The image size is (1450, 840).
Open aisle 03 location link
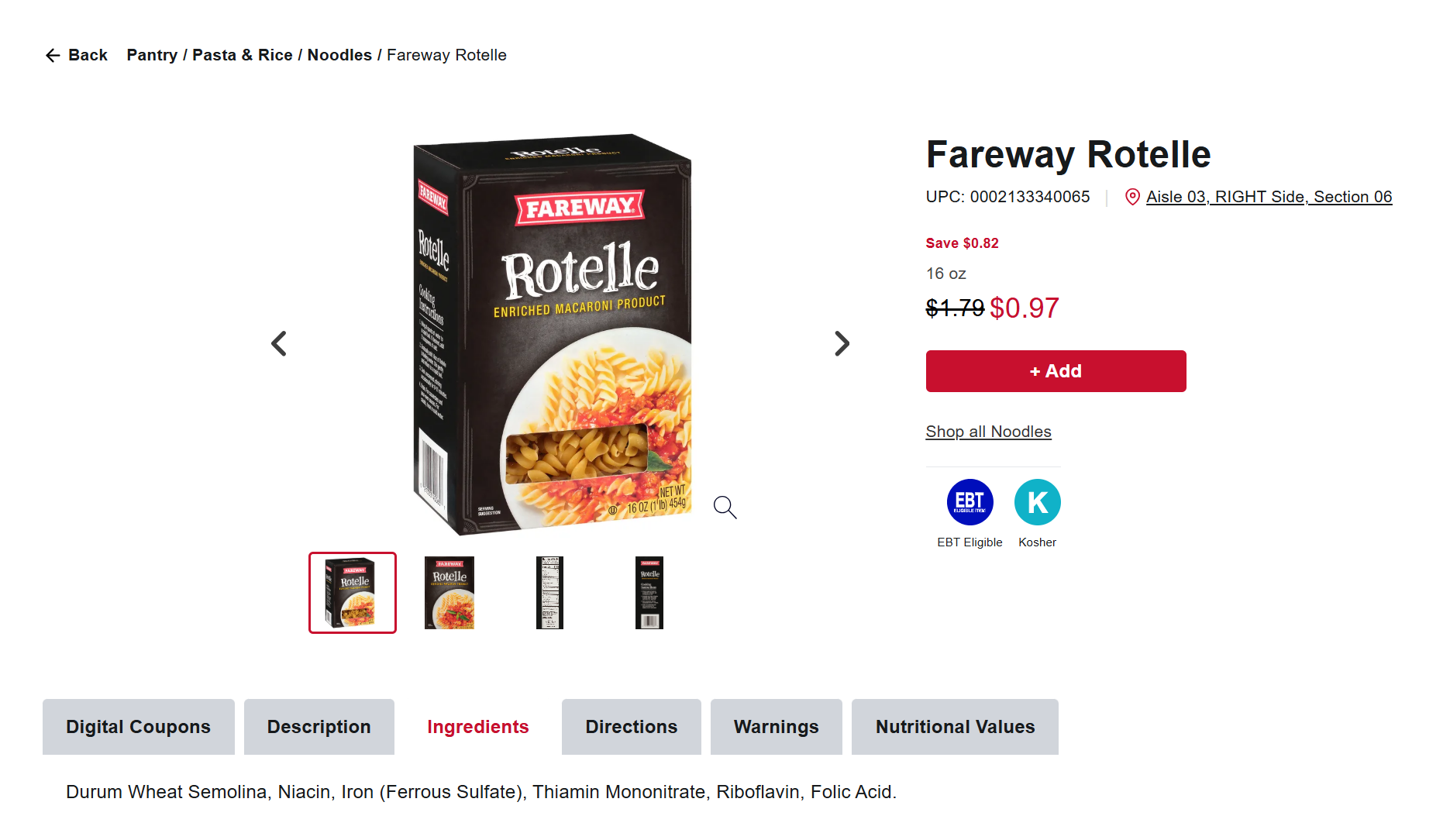pos(1269,197)
